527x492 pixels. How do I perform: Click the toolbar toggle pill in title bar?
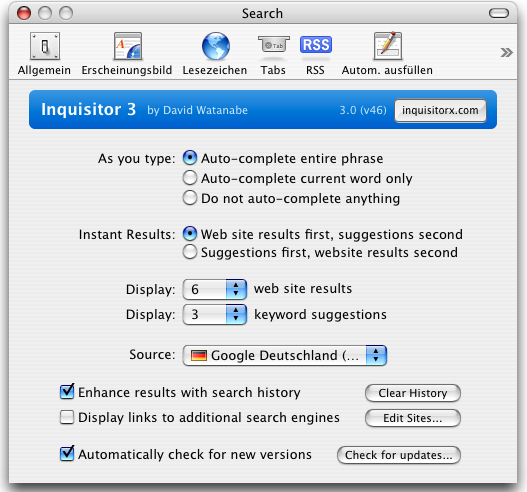click(499, 13)
